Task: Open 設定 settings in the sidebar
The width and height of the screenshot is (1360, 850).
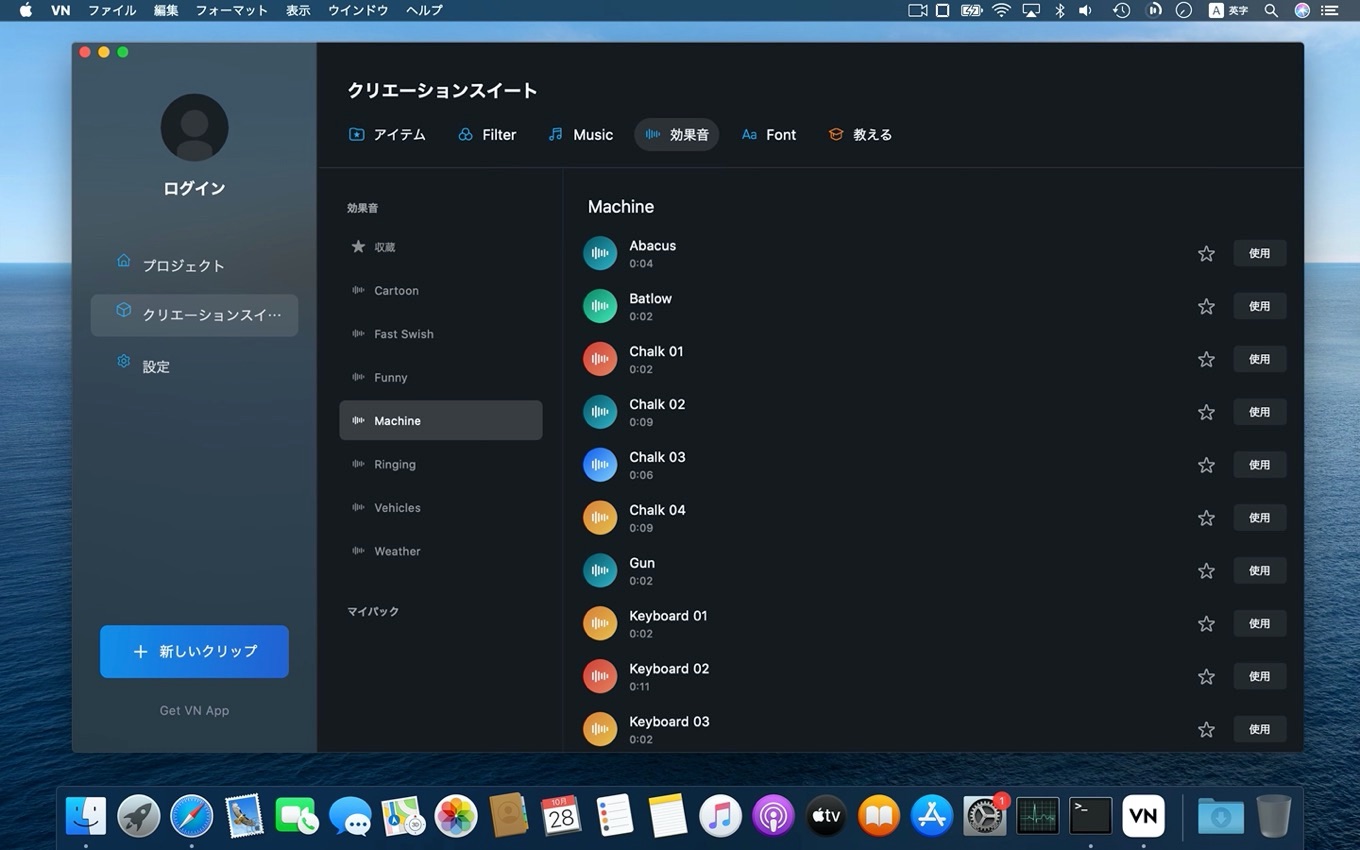Action: click(194, 366)
